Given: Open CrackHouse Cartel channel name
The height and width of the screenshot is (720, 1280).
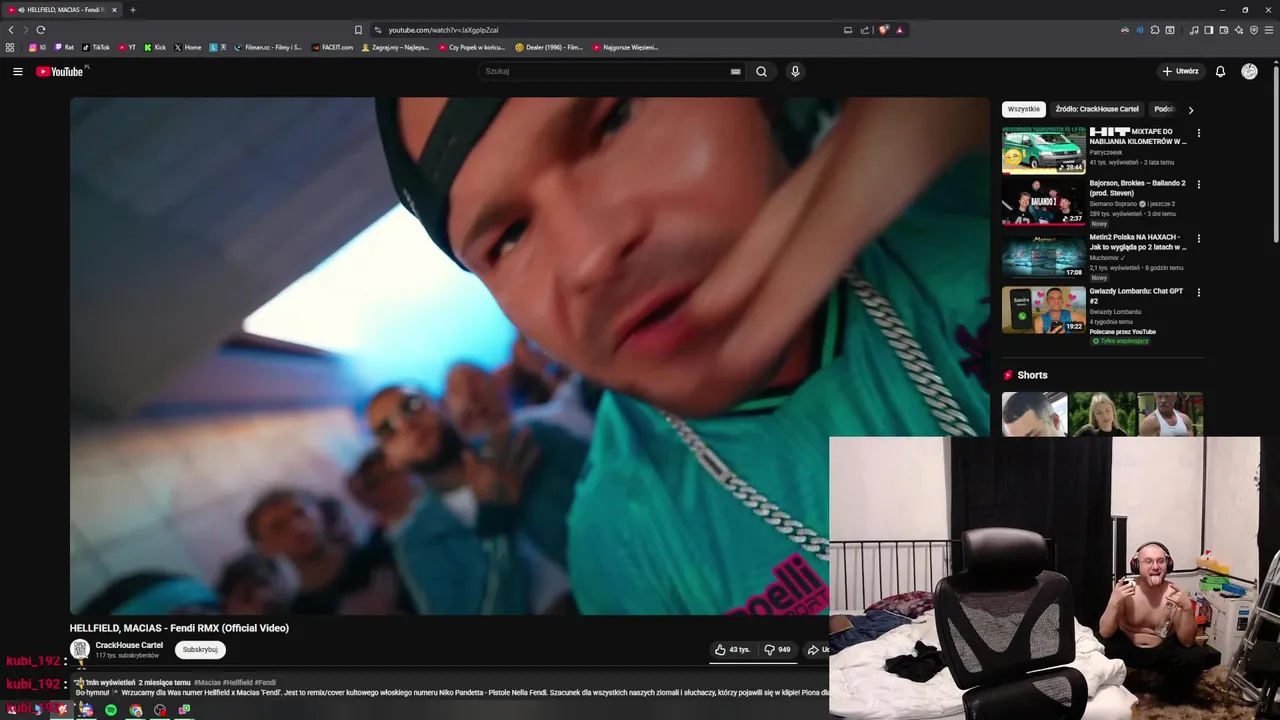Looking at the screenshot, I should click(129, 645).
